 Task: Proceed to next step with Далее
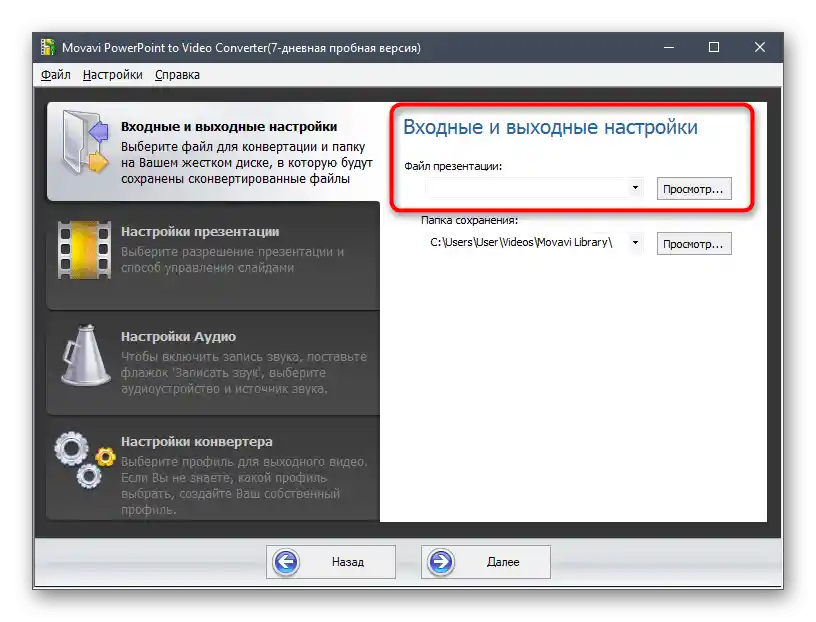[x=486, y=562]
